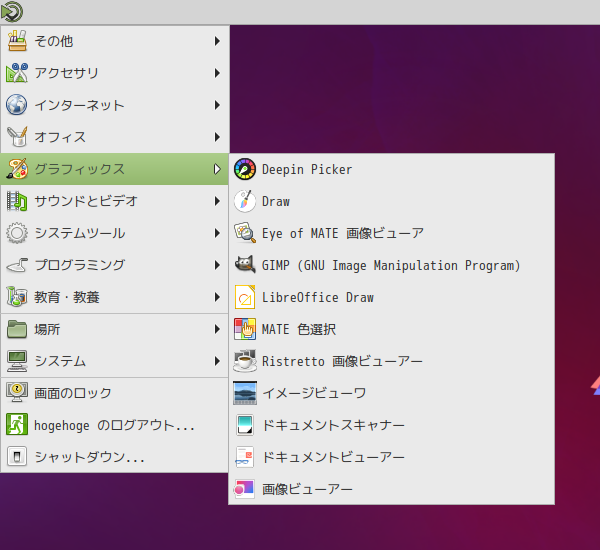Screen dimensions: 600x550
Task: Expand プログラミング submenu arrow
Action: point(217,265)
